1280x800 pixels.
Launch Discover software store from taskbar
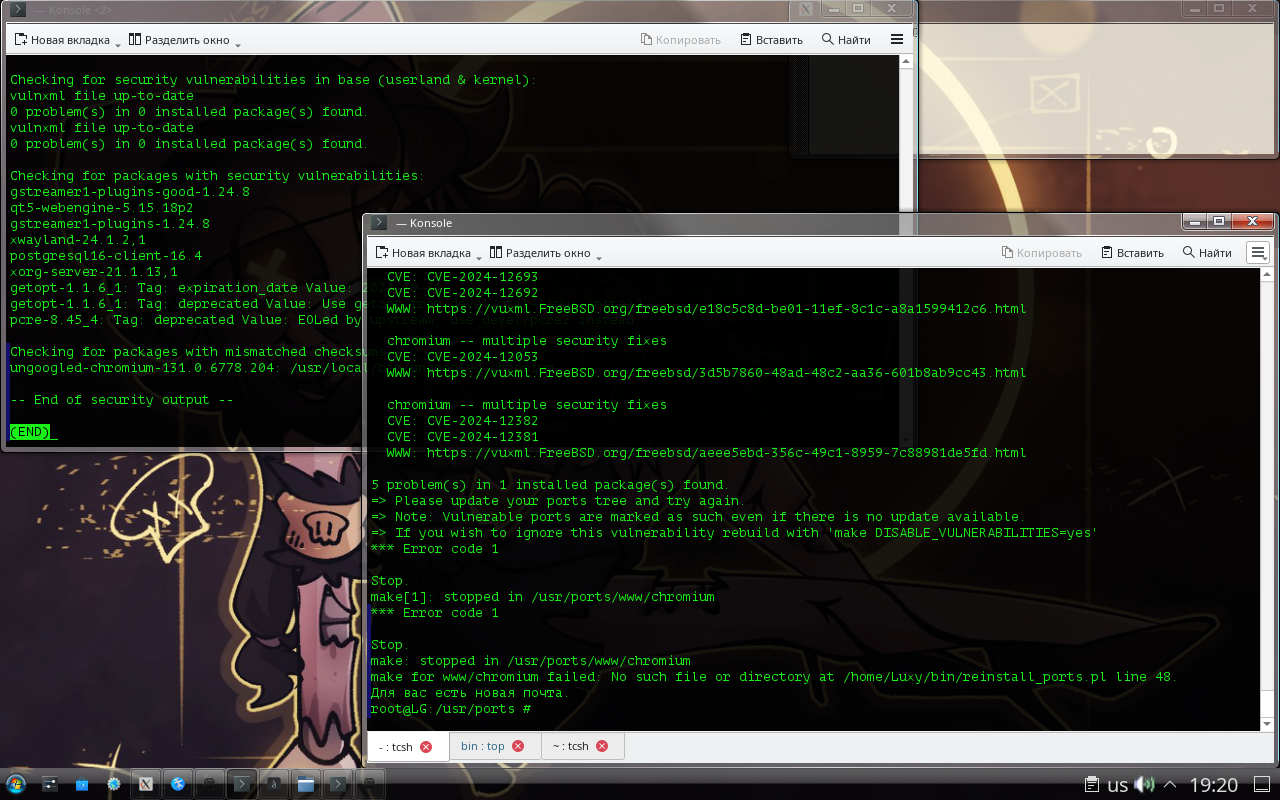(81, 784)
